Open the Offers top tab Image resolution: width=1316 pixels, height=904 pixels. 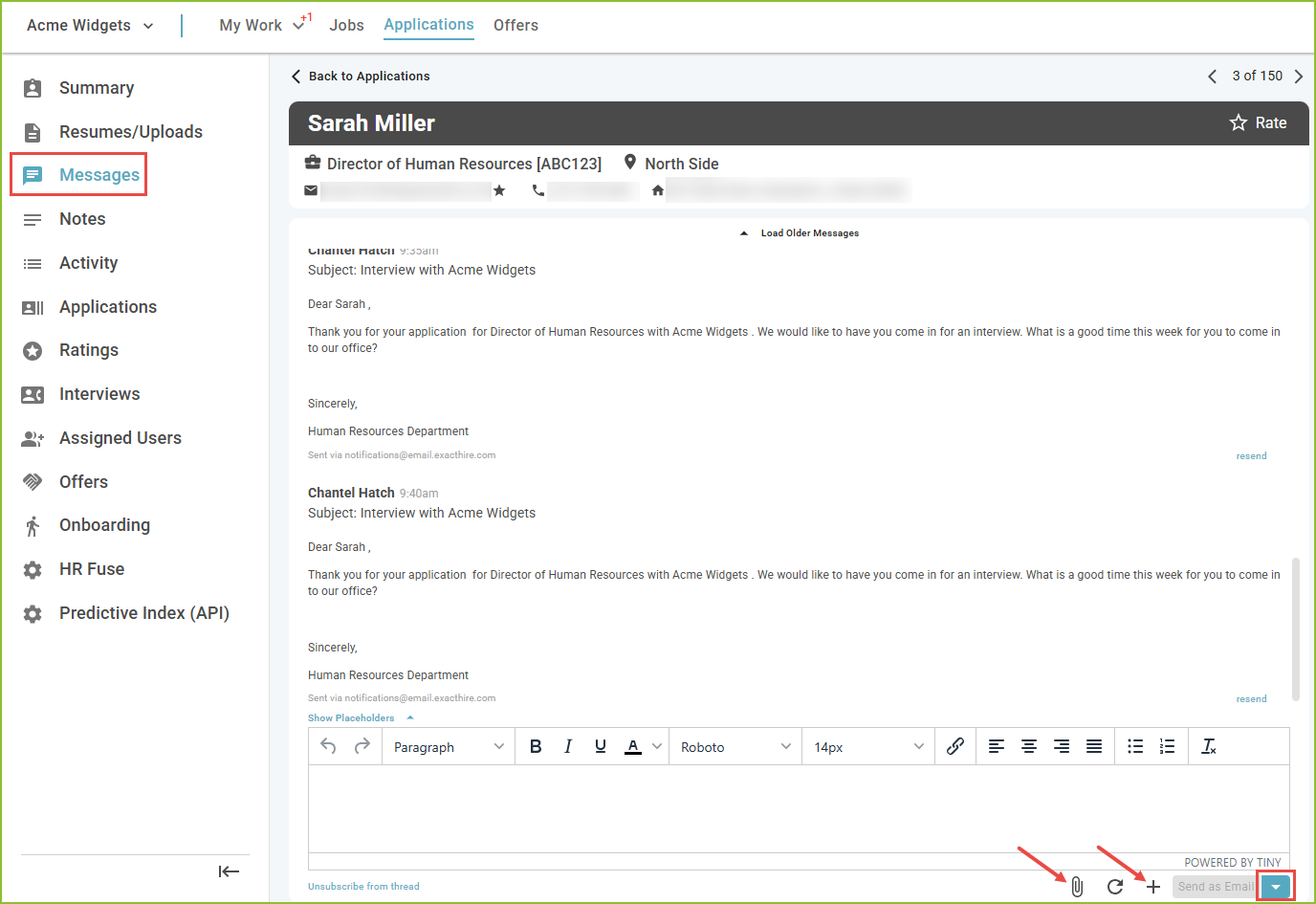[515, 26]
